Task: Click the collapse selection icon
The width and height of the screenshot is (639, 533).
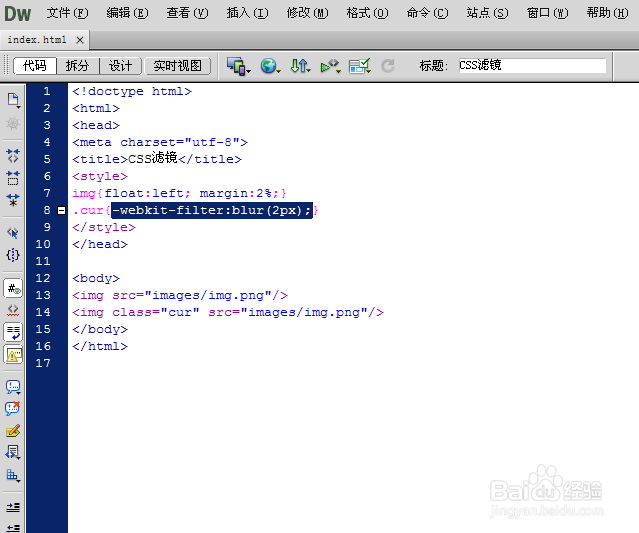Action: click(x=13, y=178)
